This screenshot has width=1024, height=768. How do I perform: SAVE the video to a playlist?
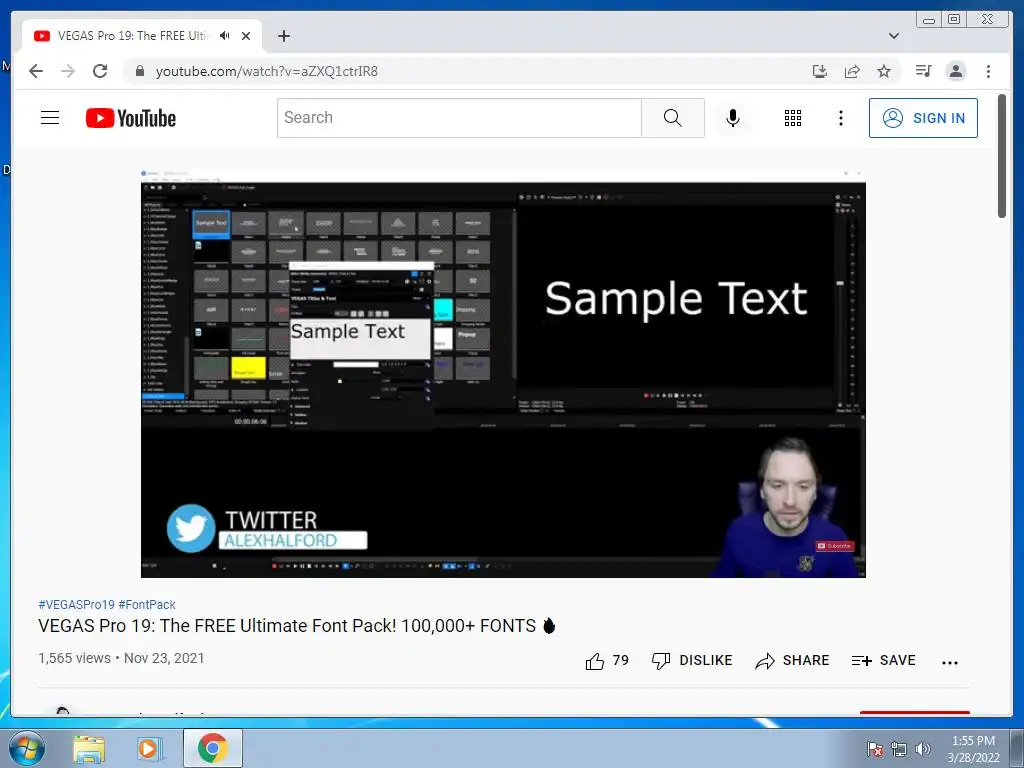[x=883, y=661]
